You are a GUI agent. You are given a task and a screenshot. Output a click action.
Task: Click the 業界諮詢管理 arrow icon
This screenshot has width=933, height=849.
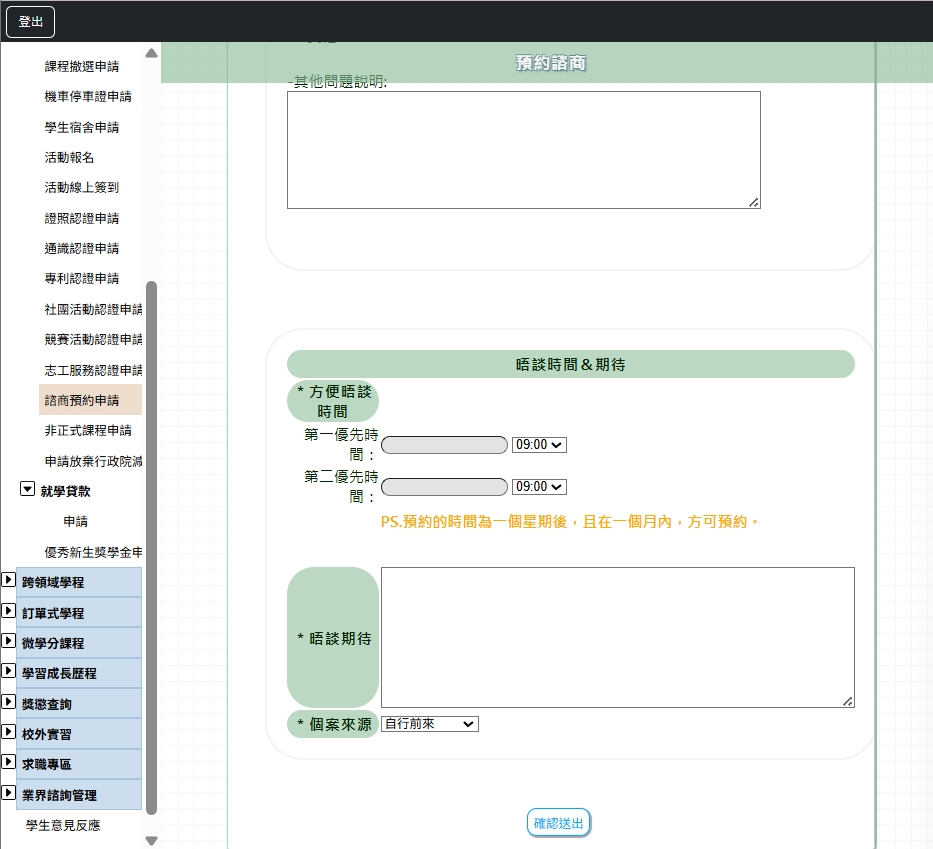[8, 795]
